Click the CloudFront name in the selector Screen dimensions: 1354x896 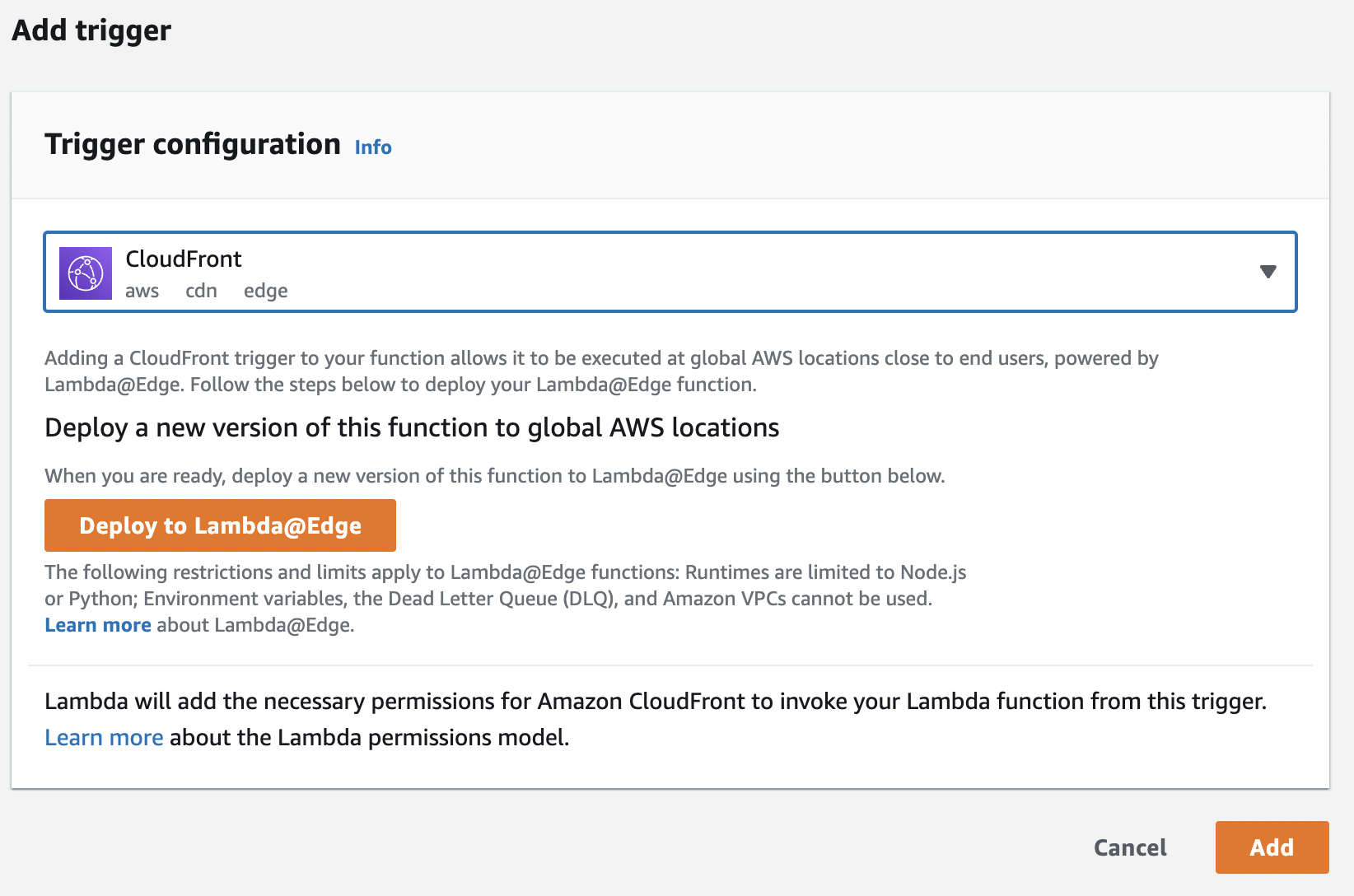click(183, 259)
